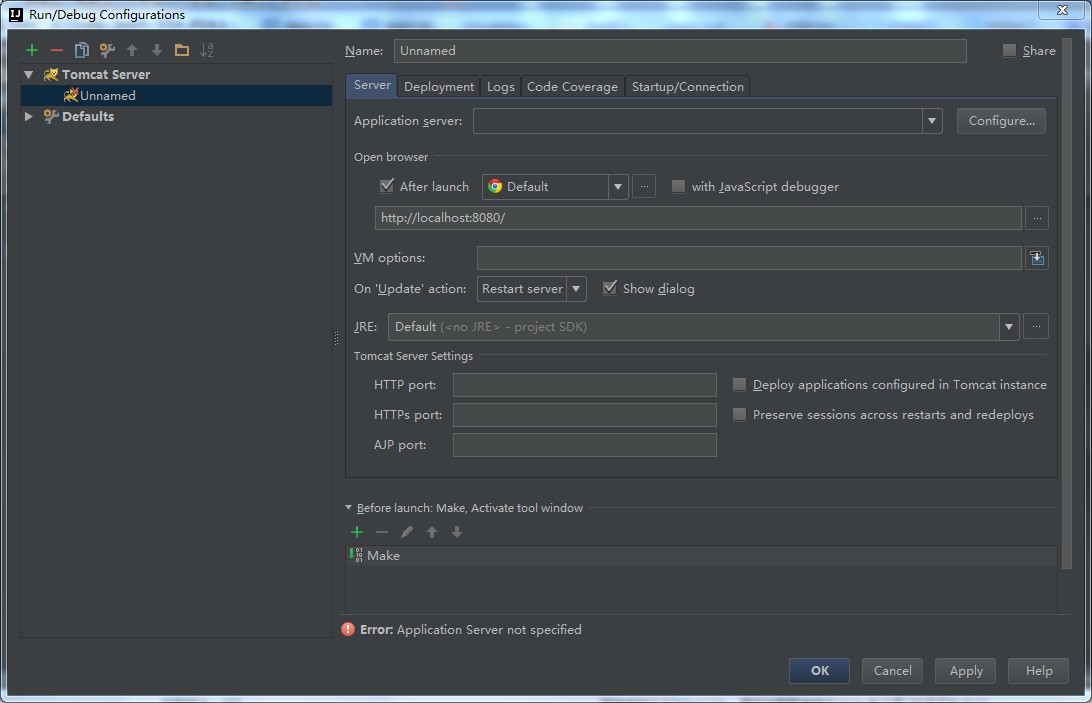Open the Restart server update action dropdown
Image resolution: width=1092 pixels, height=703 pixels.
point(576,288)
